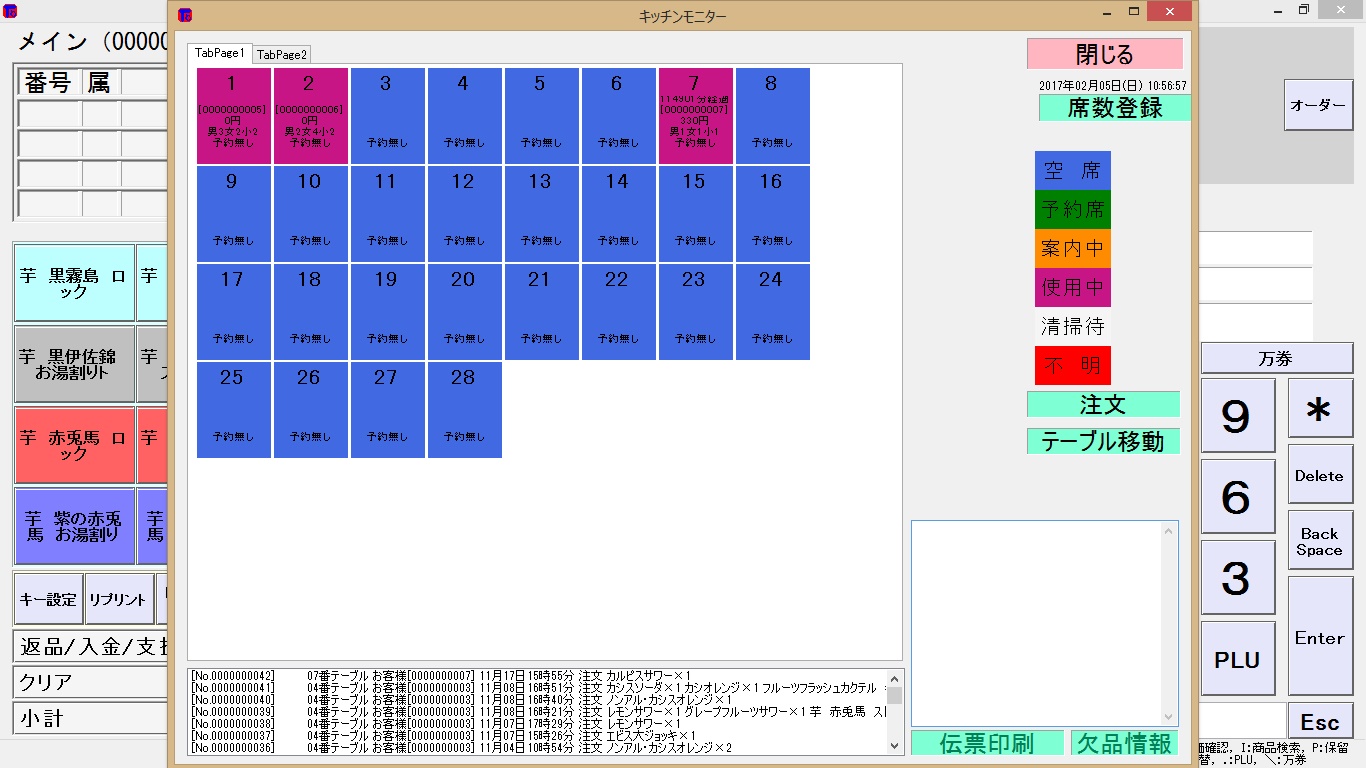
Task: Select table 28 tile
Action: pyautogui.click(x=464, y=409)
